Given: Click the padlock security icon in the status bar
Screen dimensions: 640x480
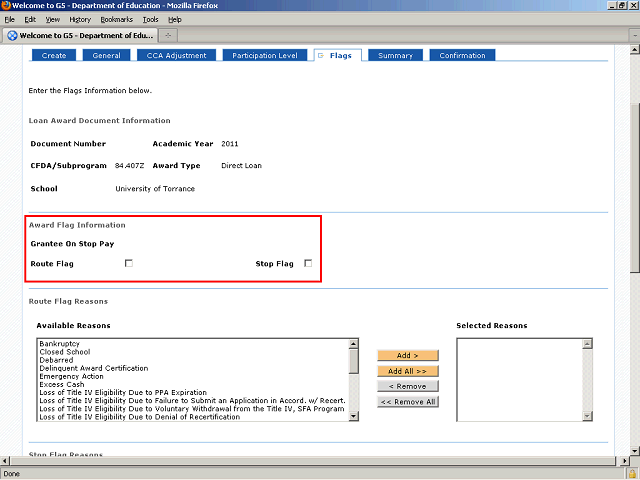Looking at the screenshot, I should 632,474.
